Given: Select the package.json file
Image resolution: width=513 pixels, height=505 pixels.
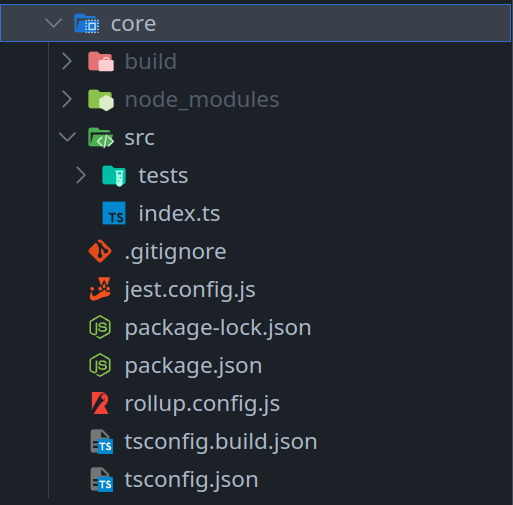Looking at the screenshot, I should click(x=256, y=365).
